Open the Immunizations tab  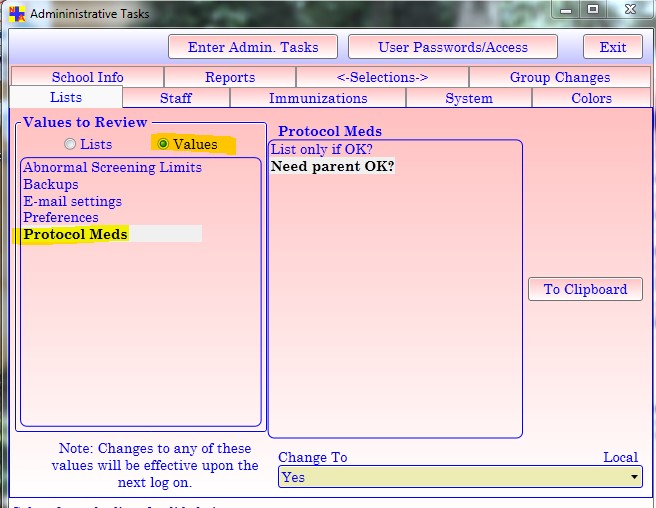(x=318, y=98)
